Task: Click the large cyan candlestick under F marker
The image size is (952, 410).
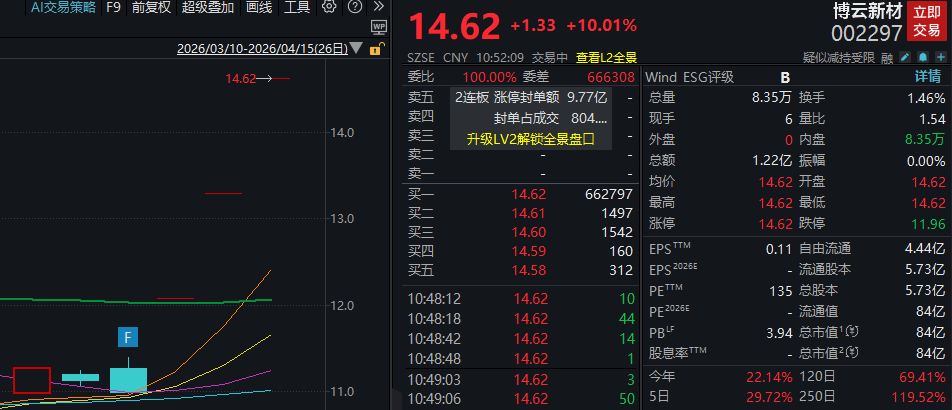Action: pos(128,380)
